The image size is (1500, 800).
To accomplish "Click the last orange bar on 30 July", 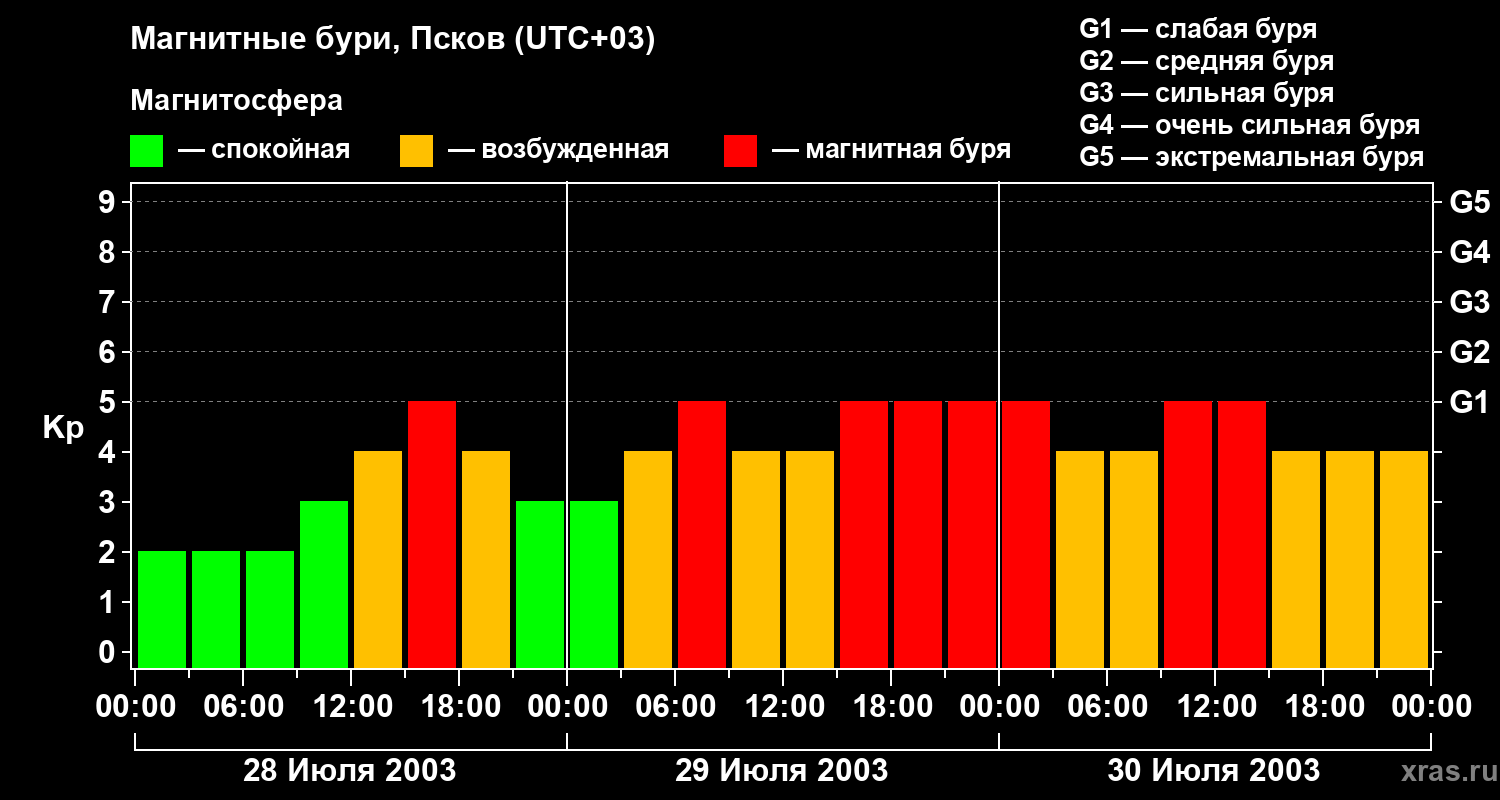I will pyautogui.click(x=1404, y=559).
